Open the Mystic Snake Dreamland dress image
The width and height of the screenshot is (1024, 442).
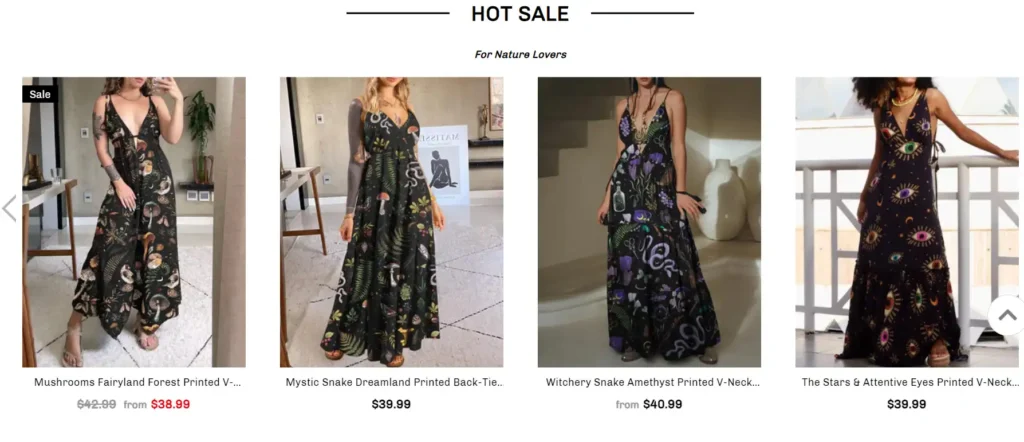(x=392, y=222)
